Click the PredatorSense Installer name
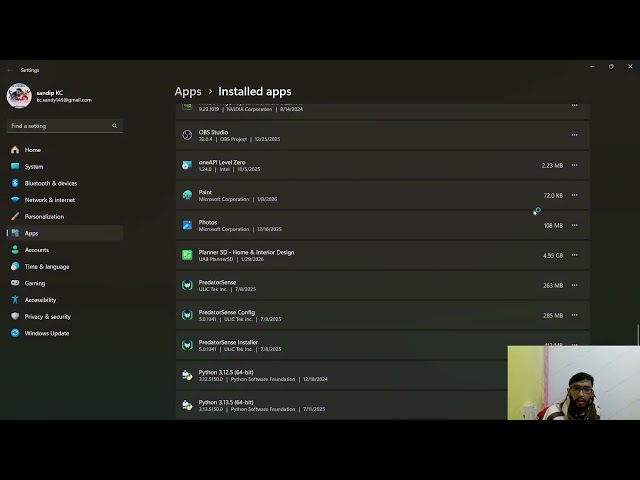The width and height of the screenshot is (640, 480). point(228,342)
